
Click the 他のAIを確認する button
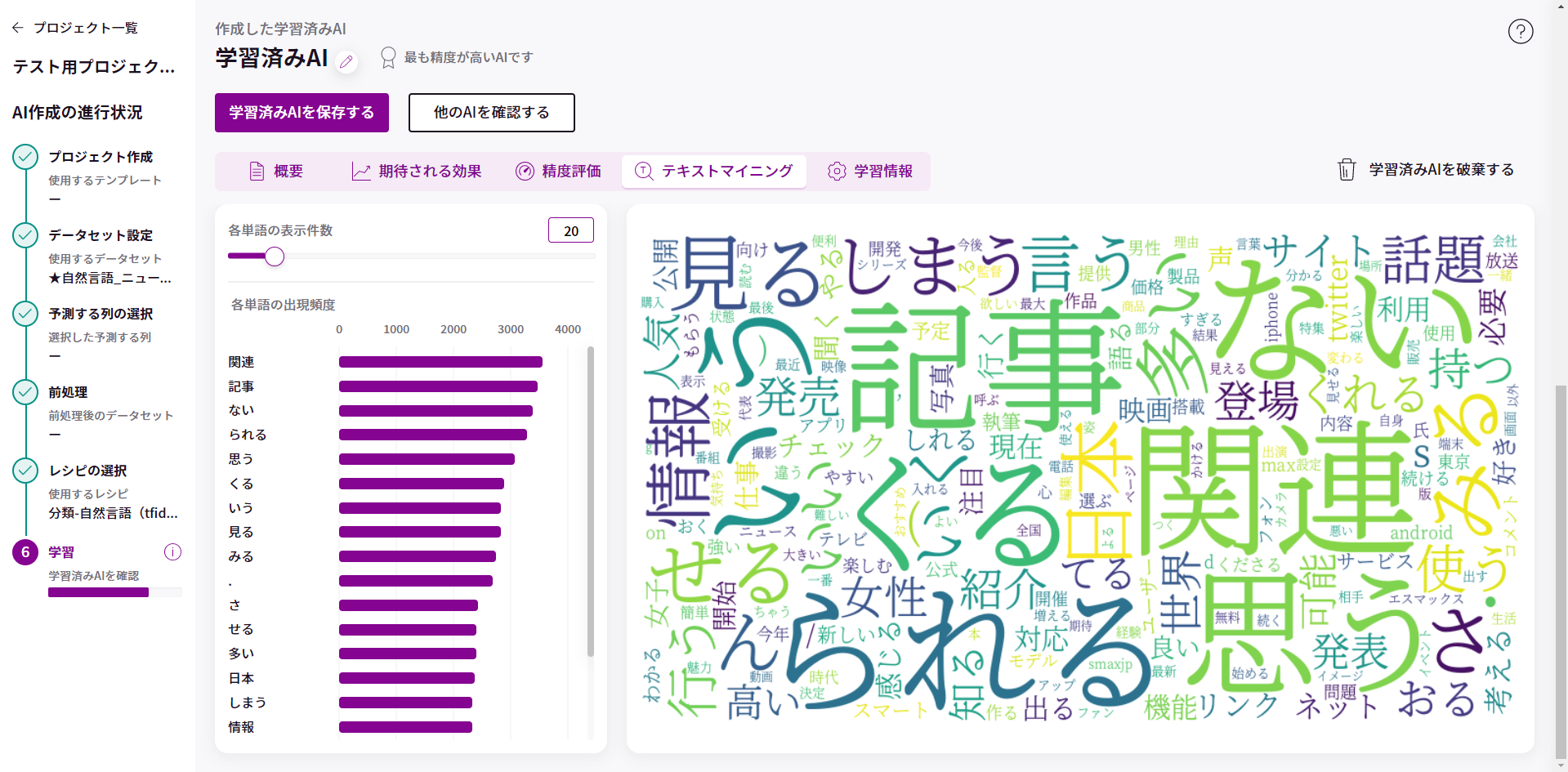492,113
